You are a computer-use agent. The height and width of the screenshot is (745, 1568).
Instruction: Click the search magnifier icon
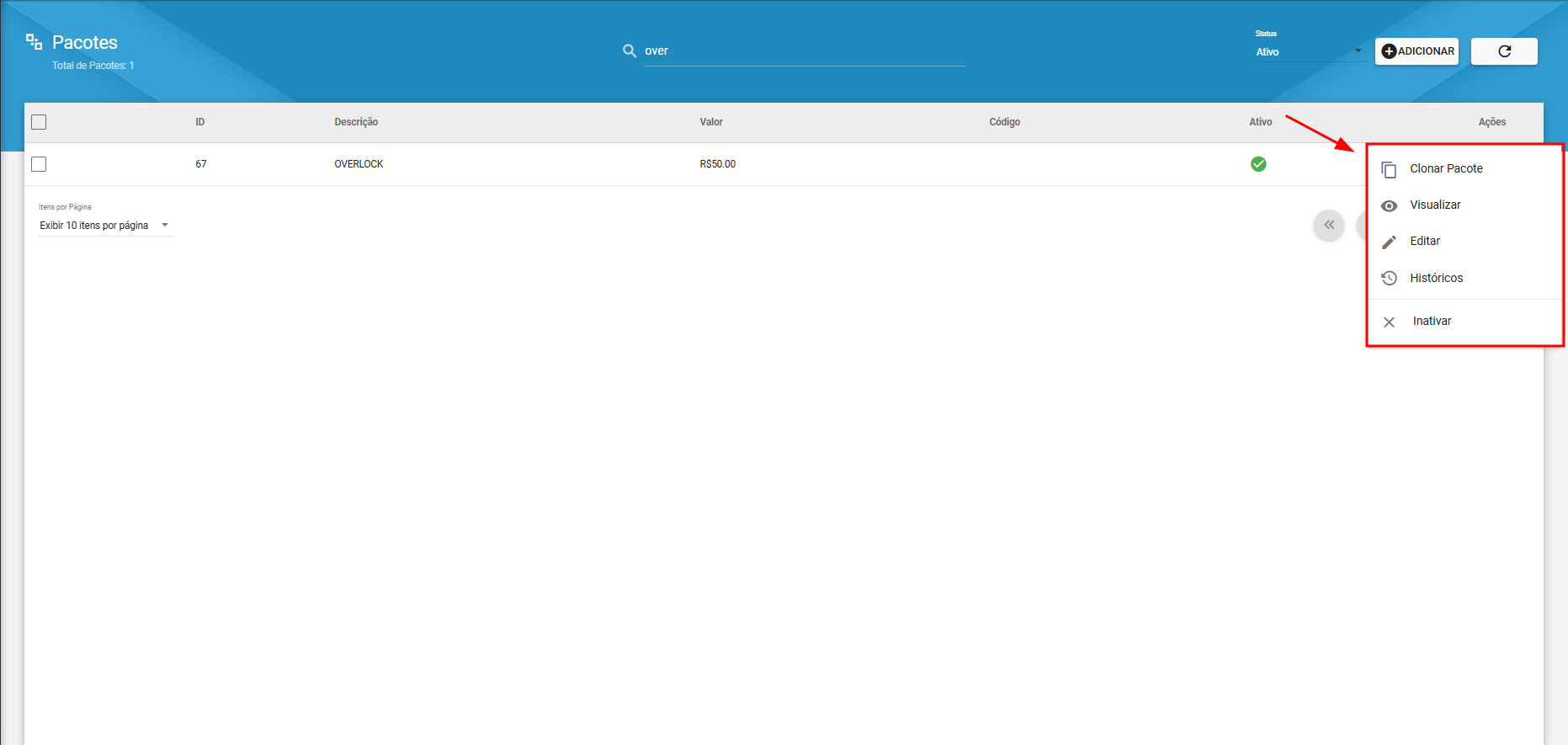point(630,51)
